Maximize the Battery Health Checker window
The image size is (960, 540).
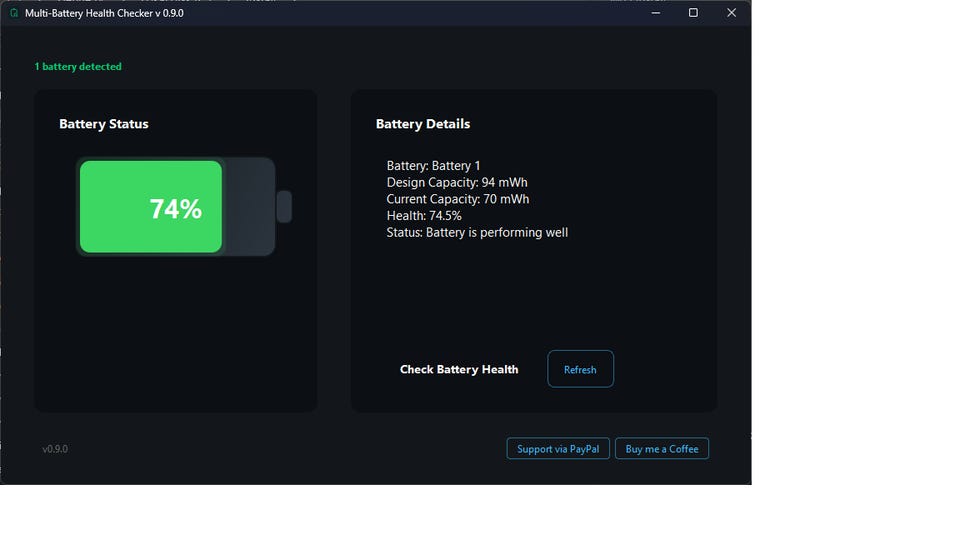[693, 13]
